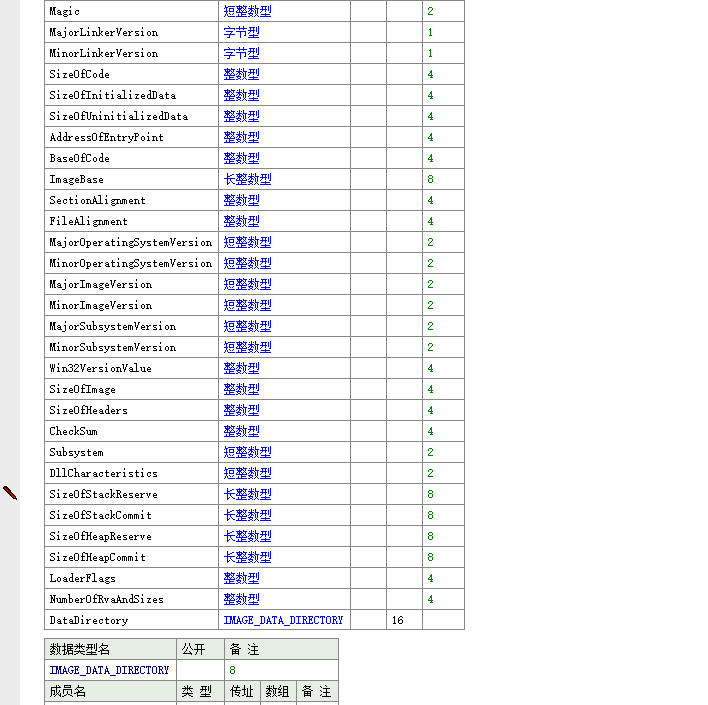Select the LoaderFlags member name
Screen dimensions: 708x705
[82, 578]
